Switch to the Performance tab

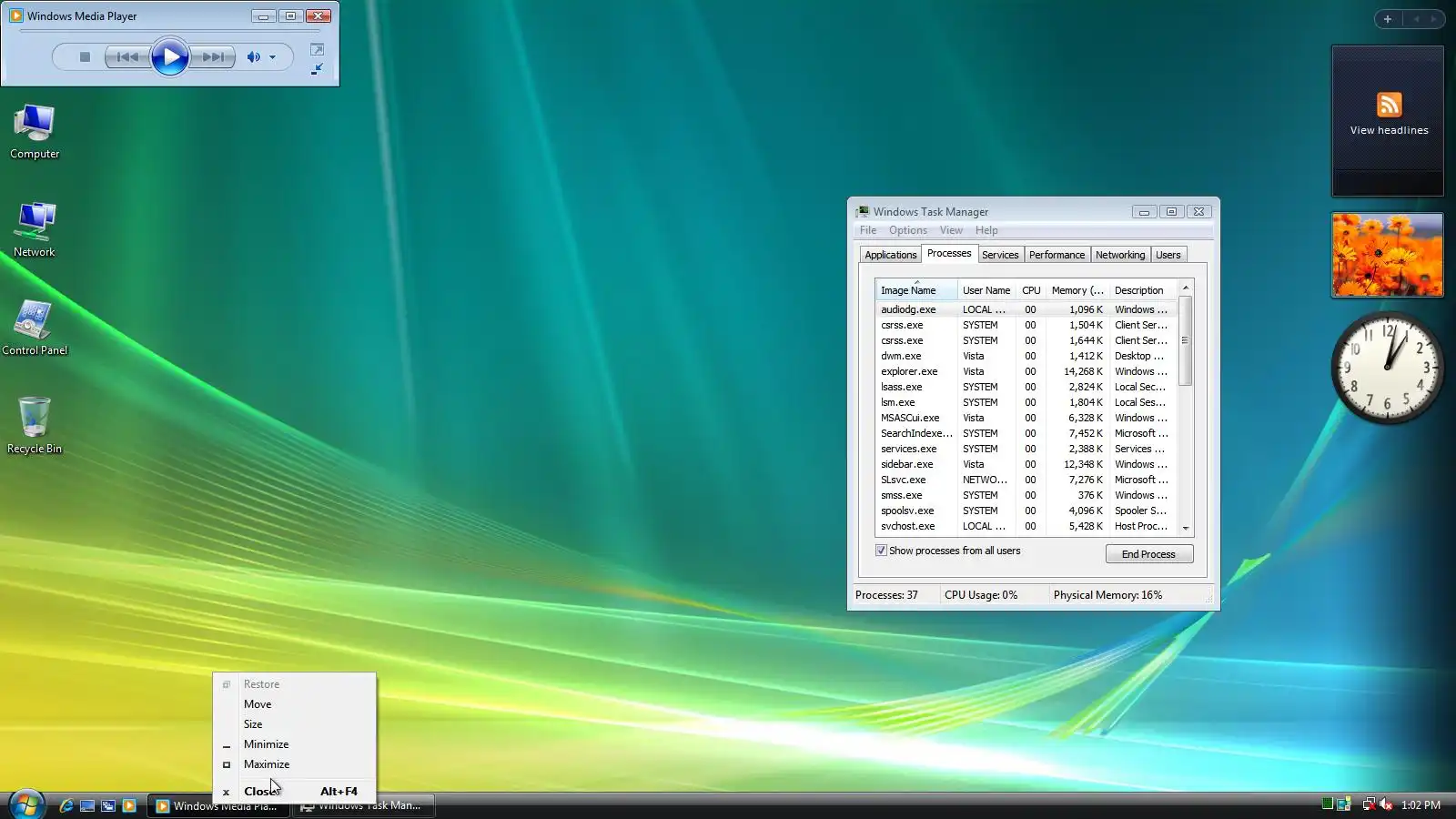click(1057, 255)
